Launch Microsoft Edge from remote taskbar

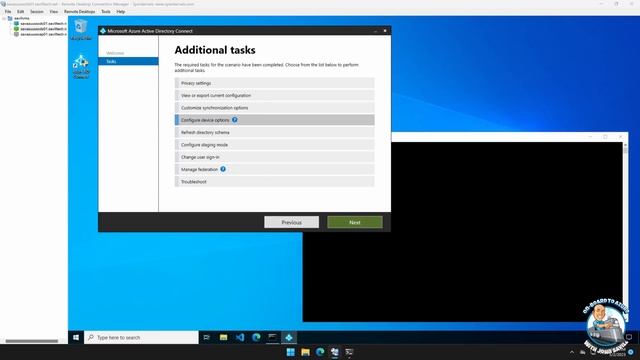(256, 337)
